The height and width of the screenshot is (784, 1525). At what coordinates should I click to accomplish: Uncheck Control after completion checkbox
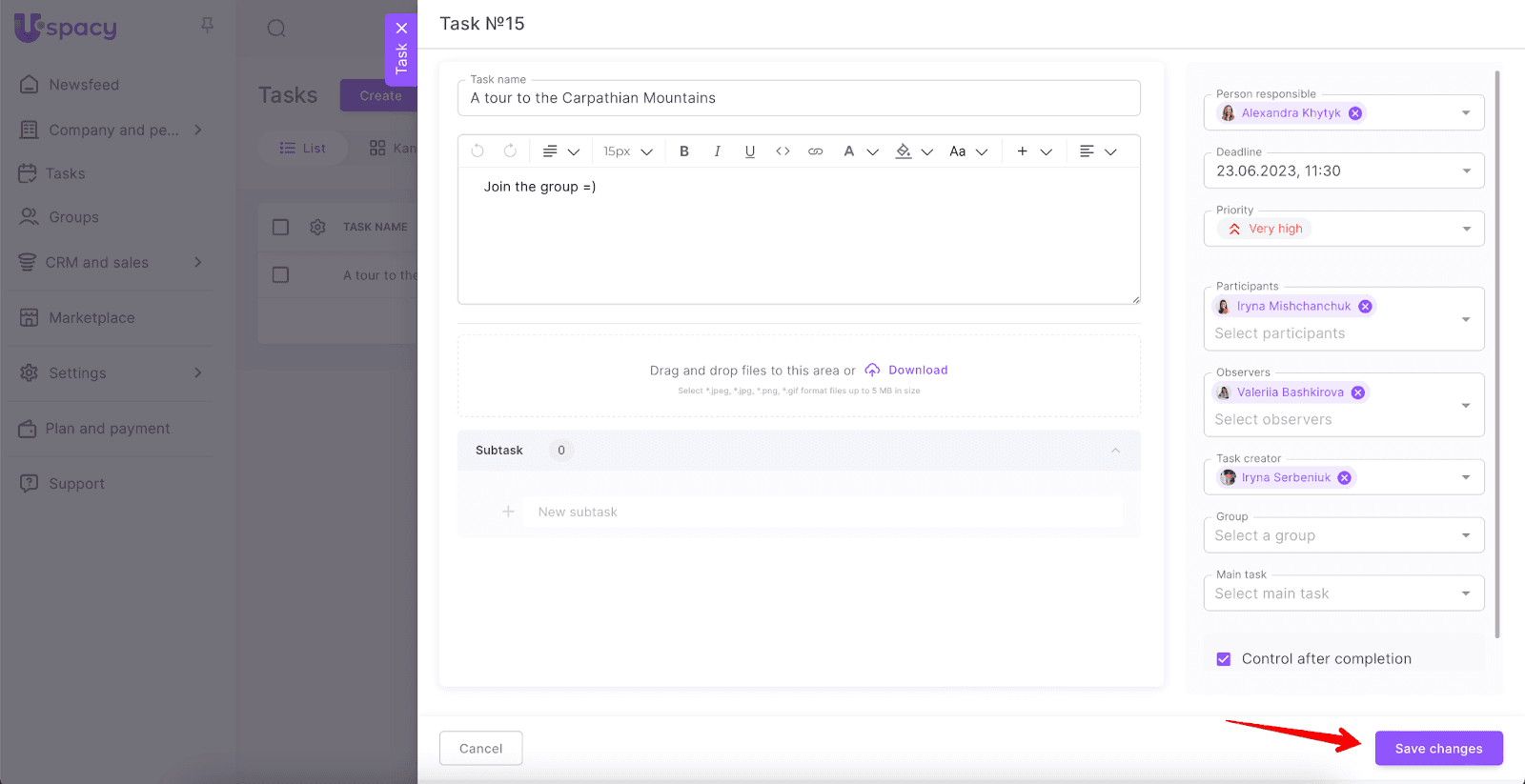click(x=1224, y=659)
